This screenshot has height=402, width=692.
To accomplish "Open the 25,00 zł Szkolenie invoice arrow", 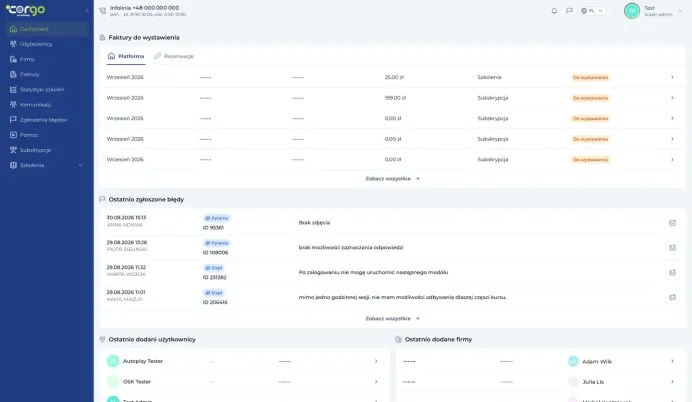I will (672, 77).
